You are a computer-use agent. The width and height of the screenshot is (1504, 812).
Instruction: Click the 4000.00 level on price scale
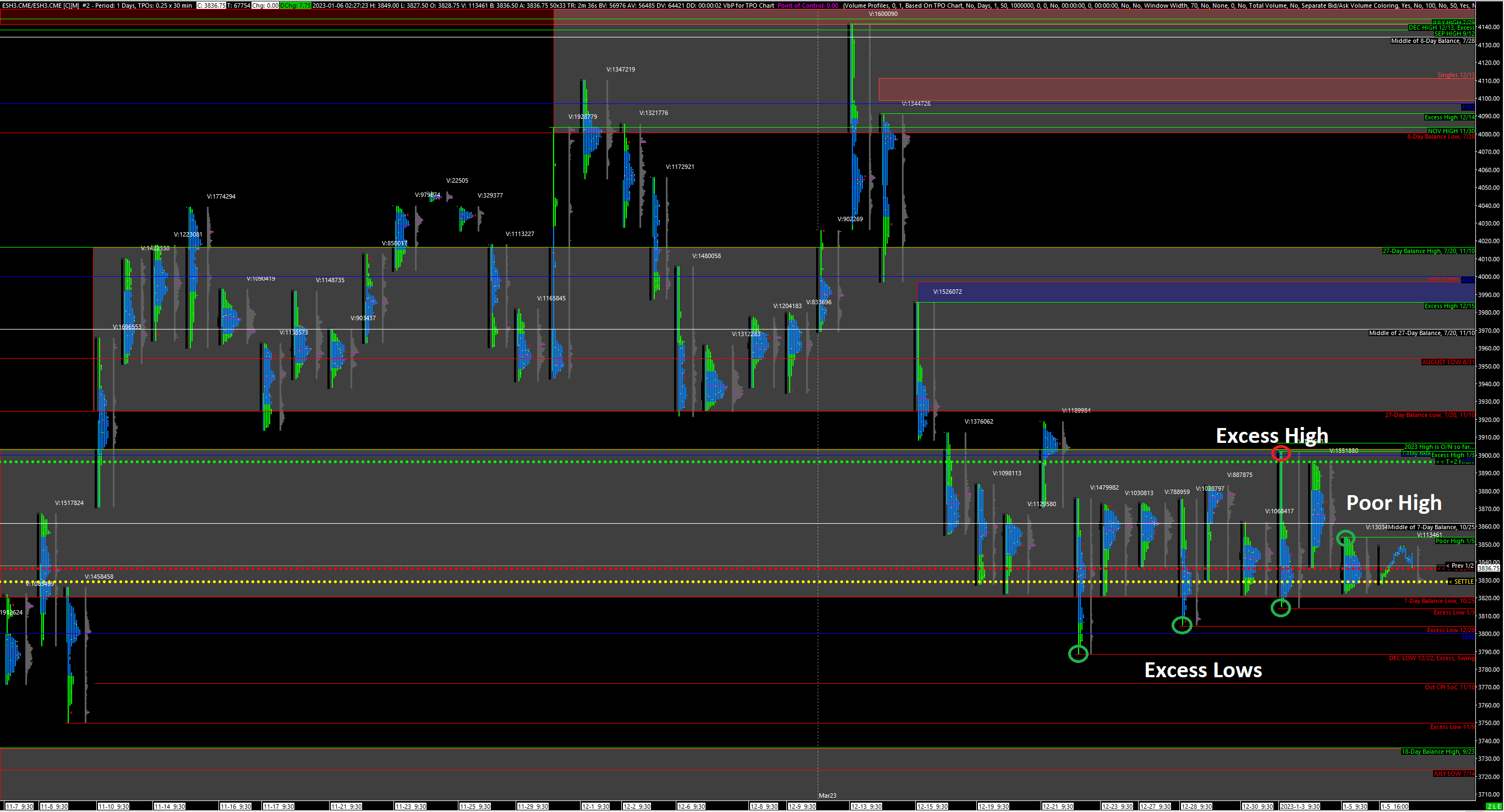point(1489,277)
